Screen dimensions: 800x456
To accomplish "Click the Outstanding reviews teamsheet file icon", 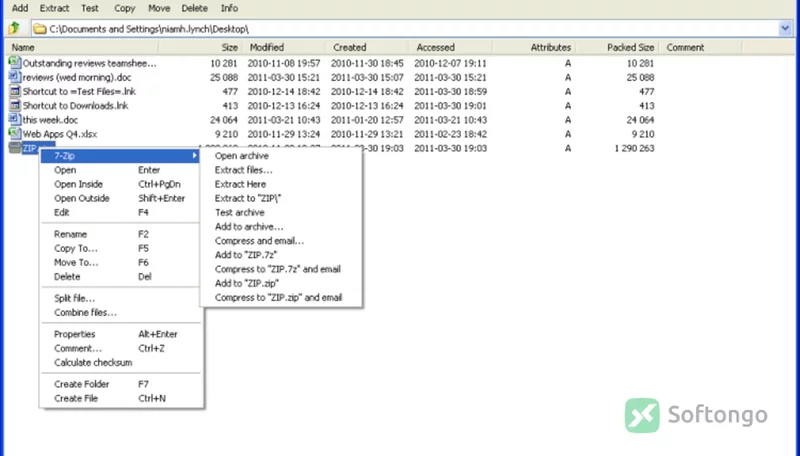I will [x=15, y=63].
